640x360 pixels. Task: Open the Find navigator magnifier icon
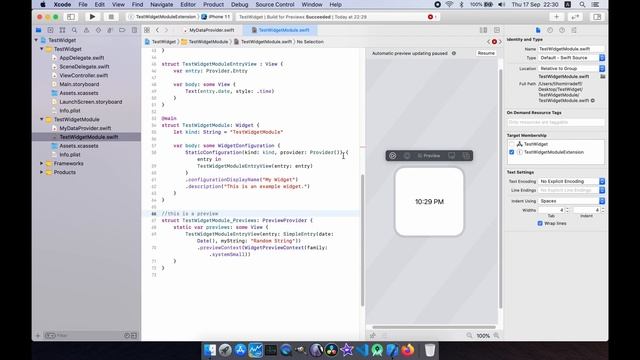(74, 30)
